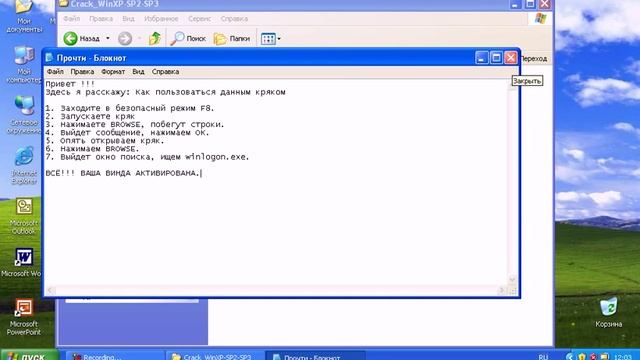Click line "2. Запускаете кряк"
This screenshot has height=360, width=640.
tap(90, 116)
